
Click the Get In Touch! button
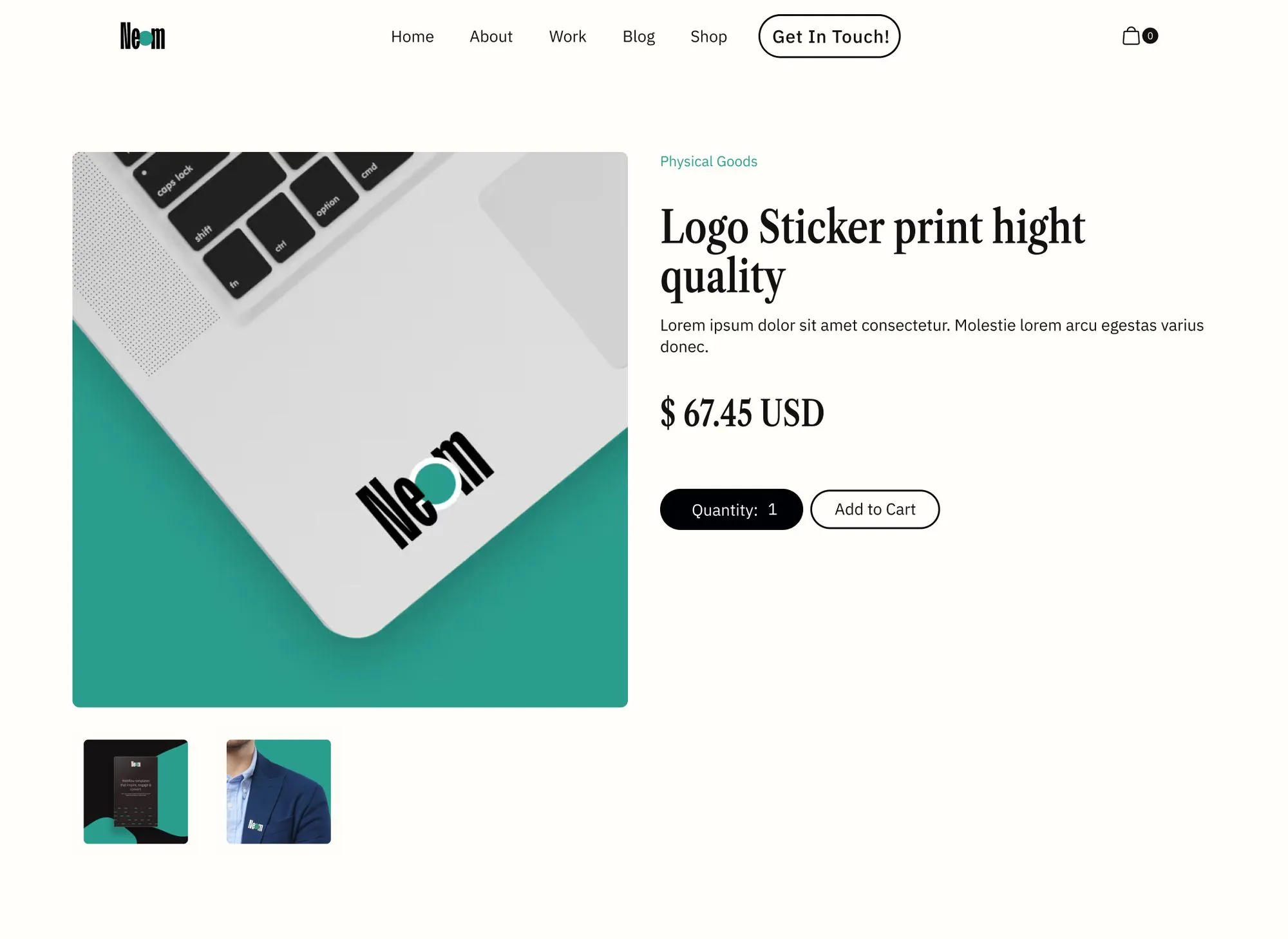[829, 36]
